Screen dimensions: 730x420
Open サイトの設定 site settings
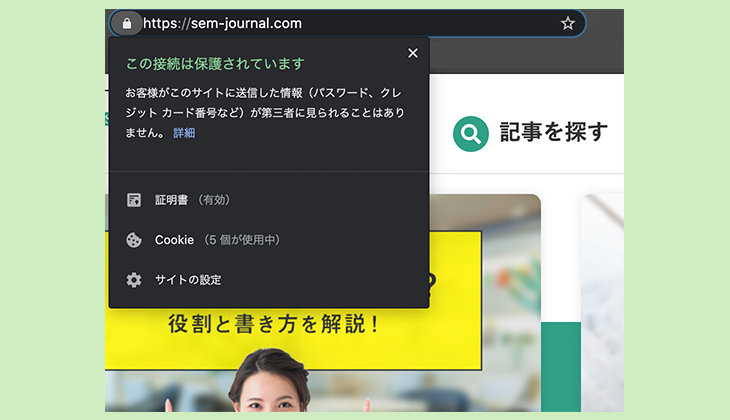click(188, 280)
